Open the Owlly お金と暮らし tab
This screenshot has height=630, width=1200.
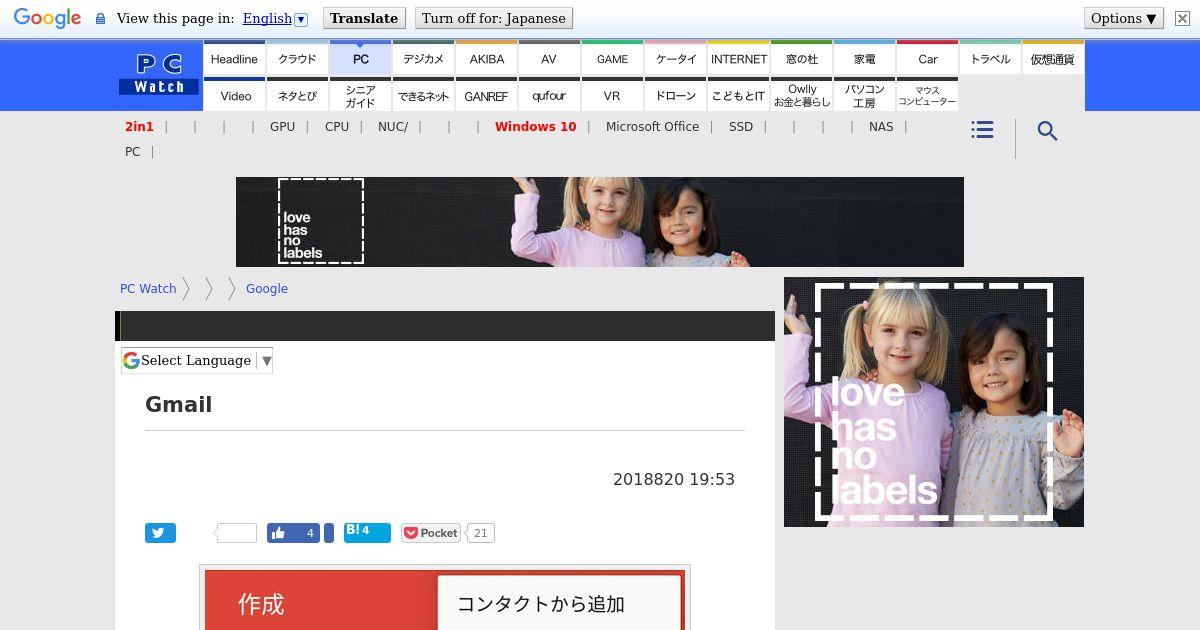click(x=802, y=96)
